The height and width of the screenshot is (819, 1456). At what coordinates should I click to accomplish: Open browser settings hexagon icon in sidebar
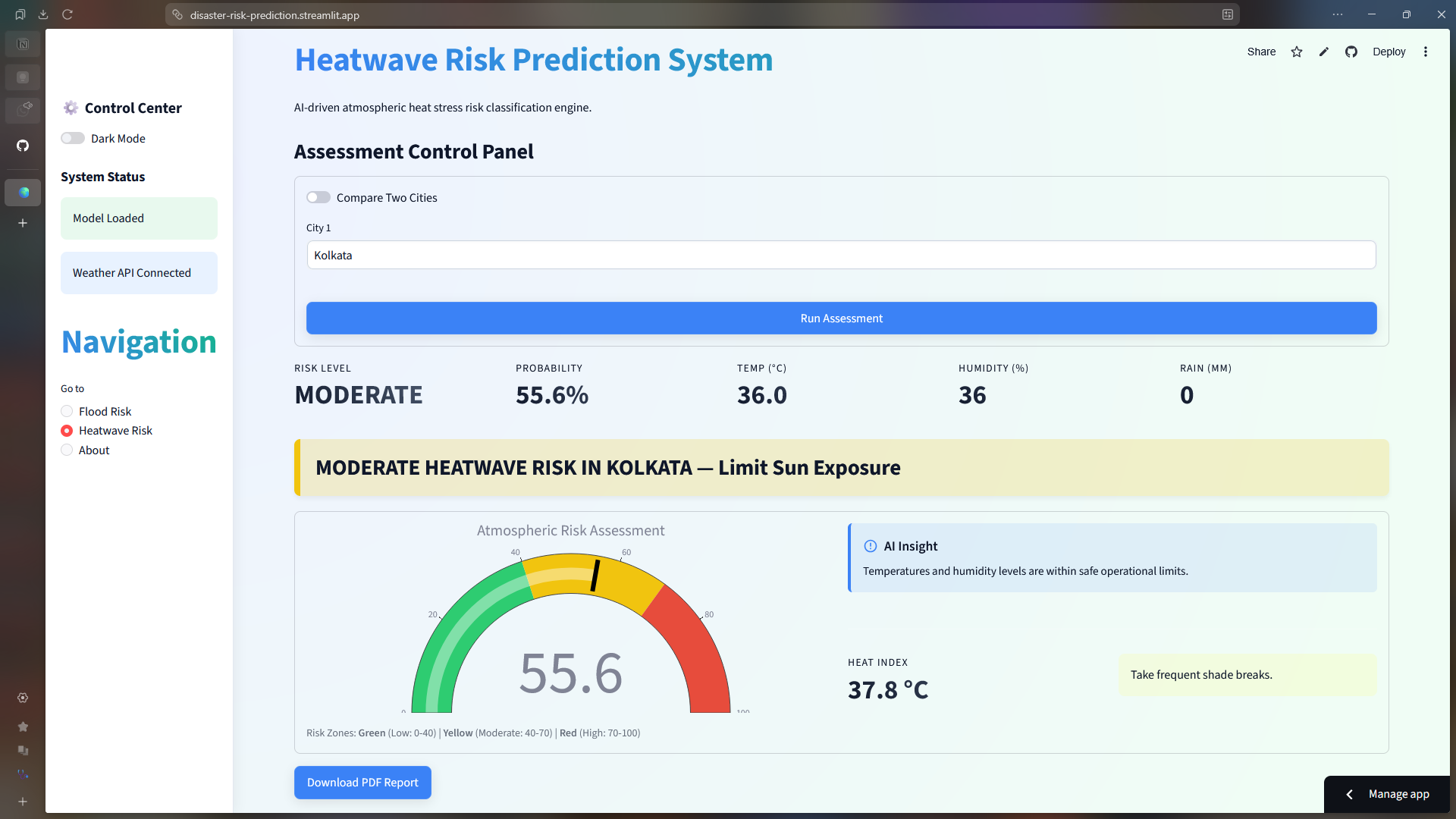pos(23,698)
